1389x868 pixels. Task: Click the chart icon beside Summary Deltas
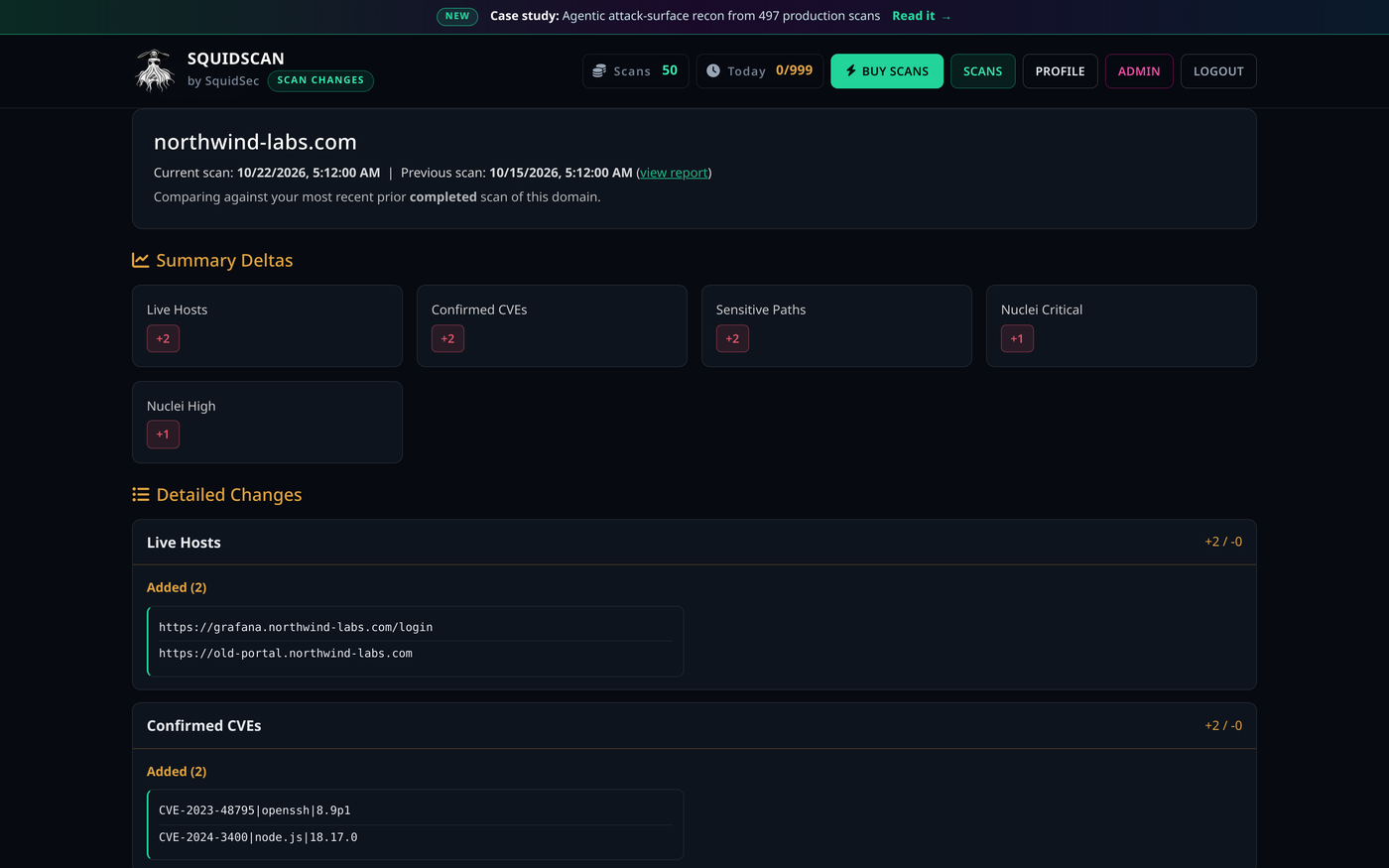tap(141, 260)
